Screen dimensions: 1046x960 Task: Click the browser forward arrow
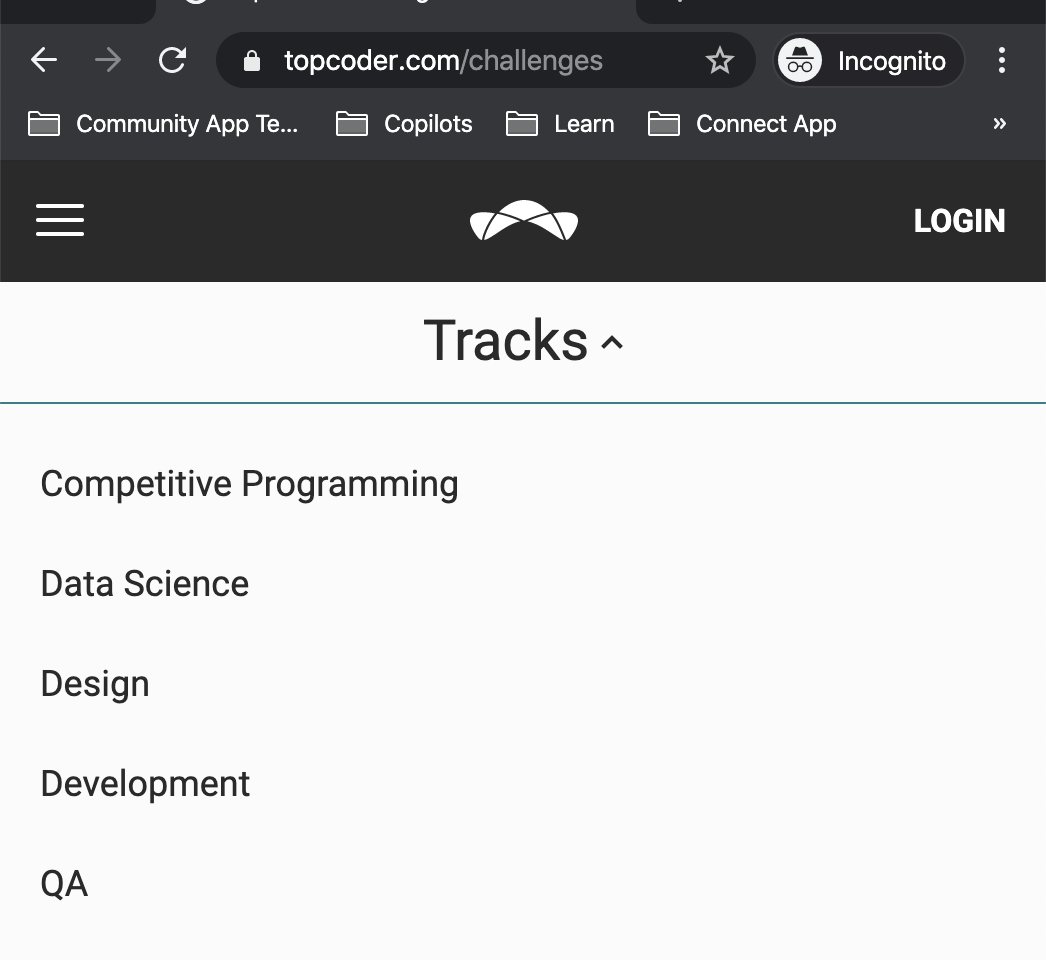[108, 60]
